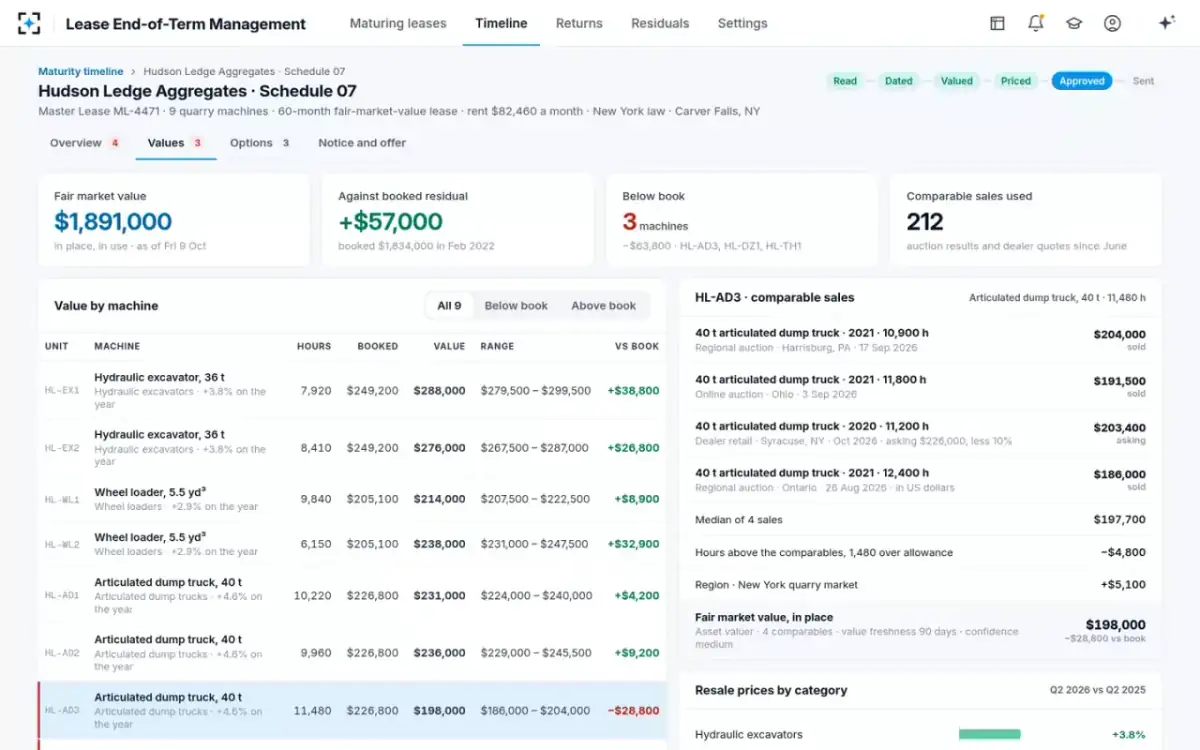
Task: Open the Harrisburg, PA auction comparable
Action: tap(920, 340)
